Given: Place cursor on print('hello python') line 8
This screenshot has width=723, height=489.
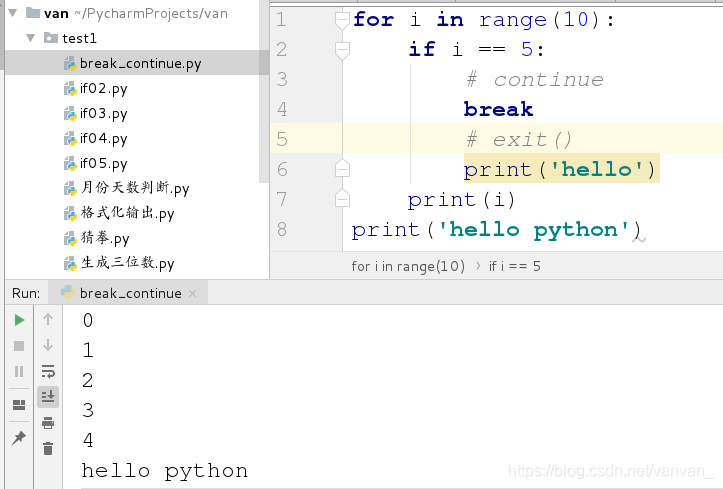Looking at the screenshot, I should (x=496, y=229).
